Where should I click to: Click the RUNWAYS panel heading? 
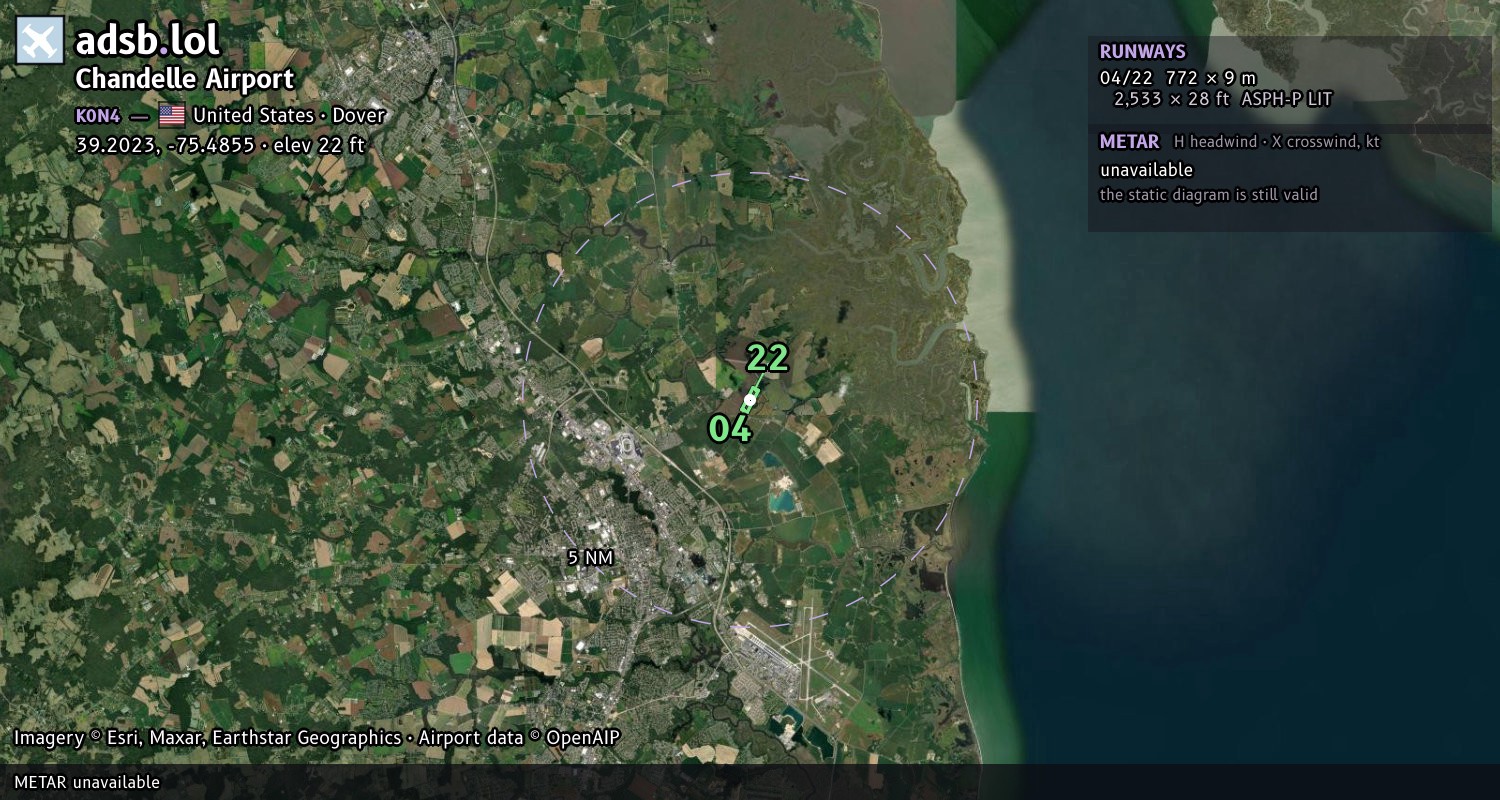click(x=1142, y=52)
